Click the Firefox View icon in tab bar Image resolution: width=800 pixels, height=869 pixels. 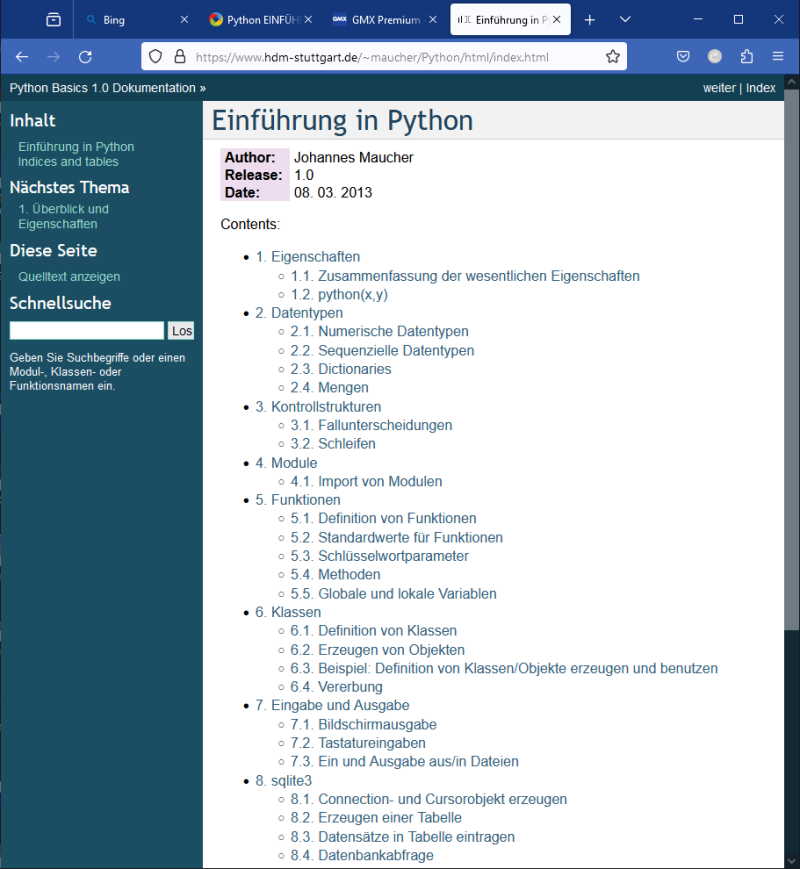(54, 20)
